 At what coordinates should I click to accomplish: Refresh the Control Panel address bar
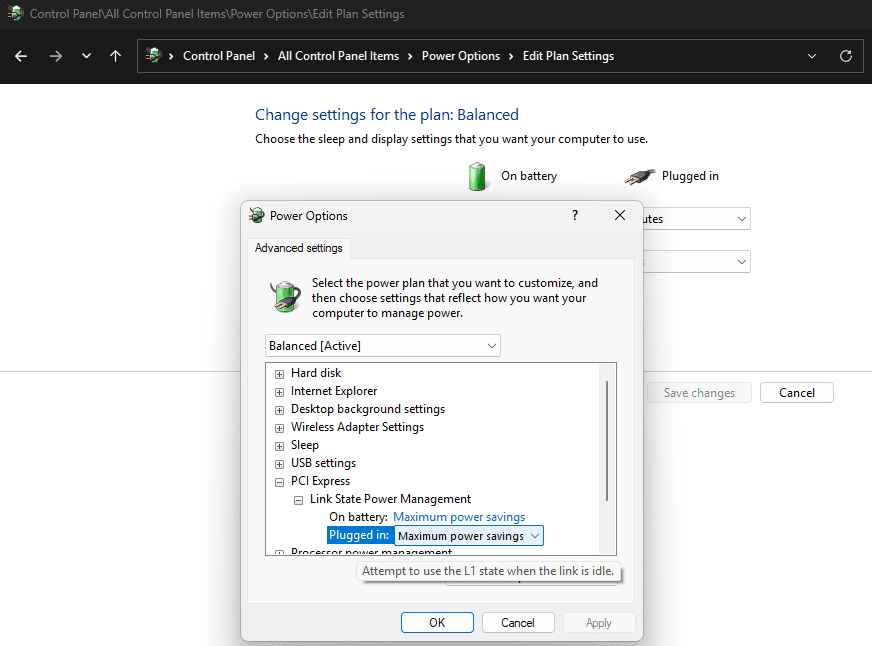pyautogui.click(x=846, y=56)
